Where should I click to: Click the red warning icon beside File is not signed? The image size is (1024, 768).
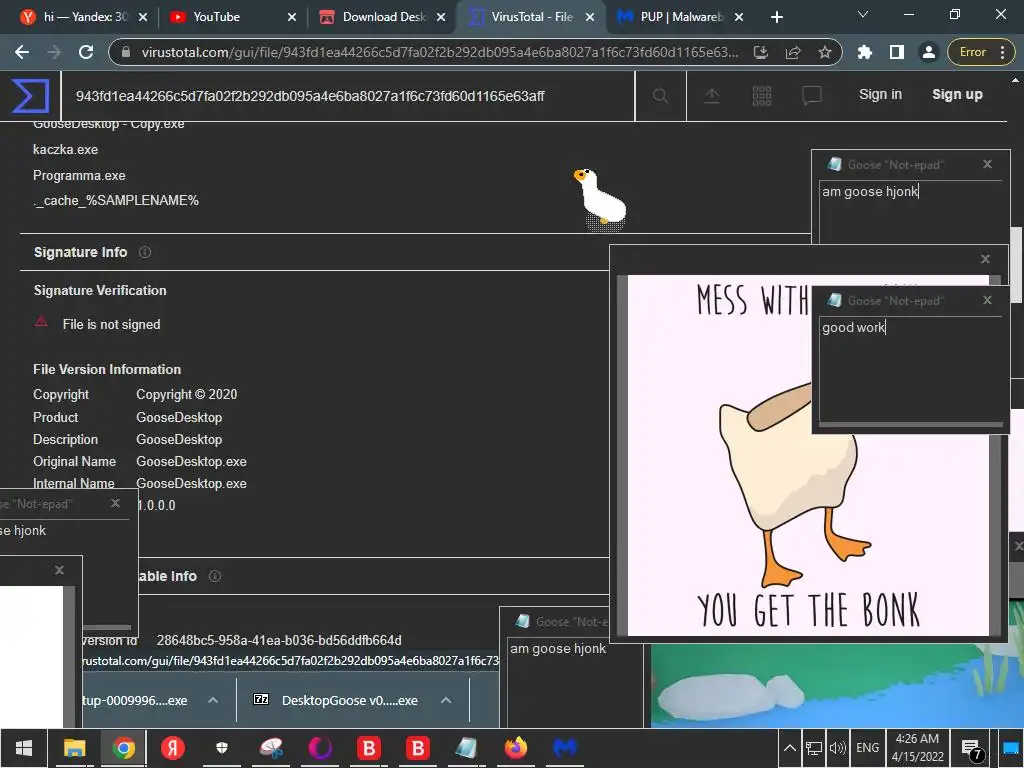[41, 323]
